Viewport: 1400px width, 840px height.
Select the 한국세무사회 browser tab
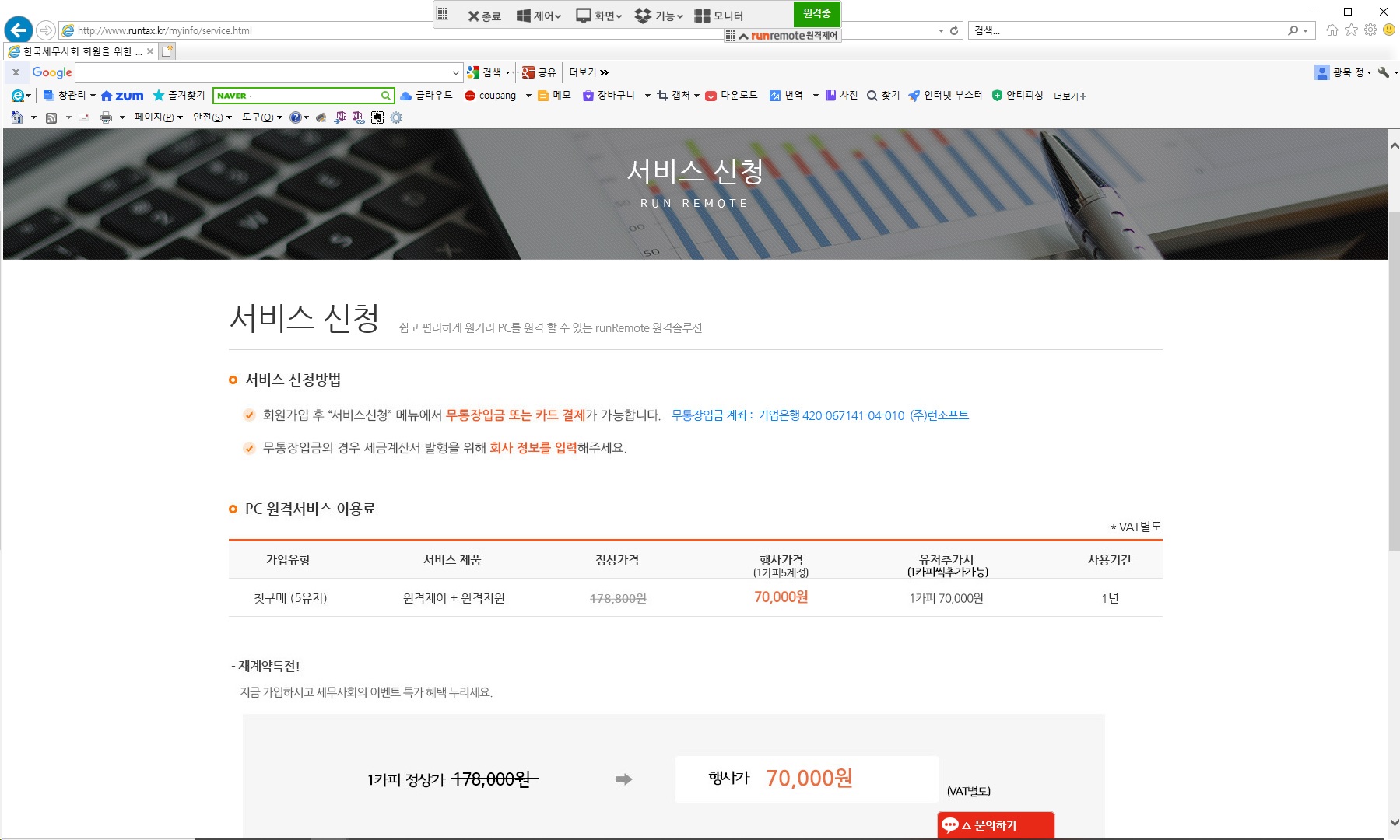(x=78, y=51)
